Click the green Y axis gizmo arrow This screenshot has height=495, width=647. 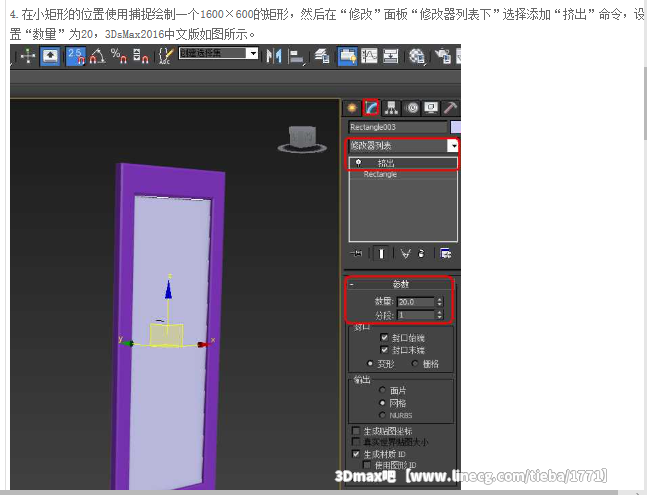coord(129,343)
